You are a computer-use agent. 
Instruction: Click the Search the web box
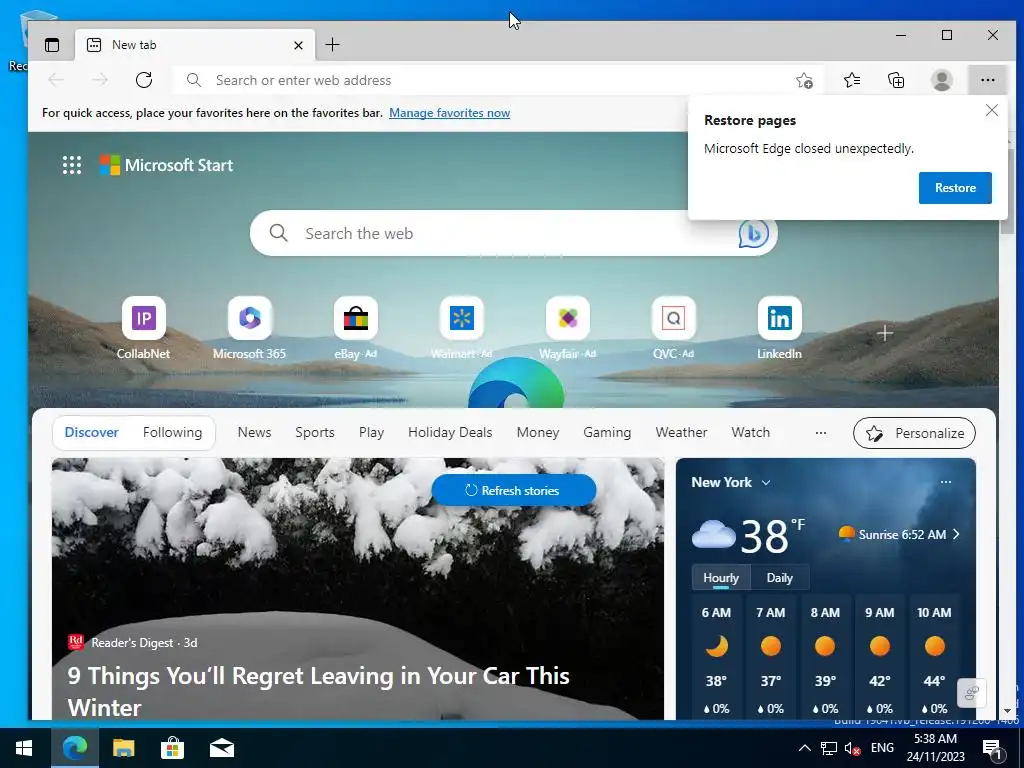[x=513, y=233]
